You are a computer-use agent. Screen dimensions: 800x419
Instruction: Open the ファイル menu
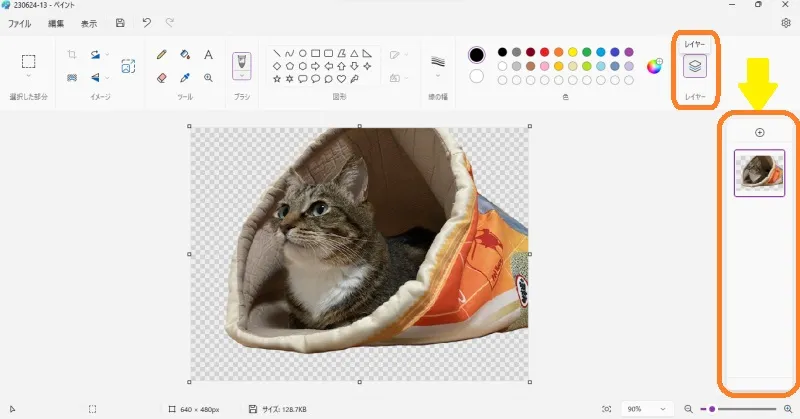pyautogui.click(x=20, y=22)
